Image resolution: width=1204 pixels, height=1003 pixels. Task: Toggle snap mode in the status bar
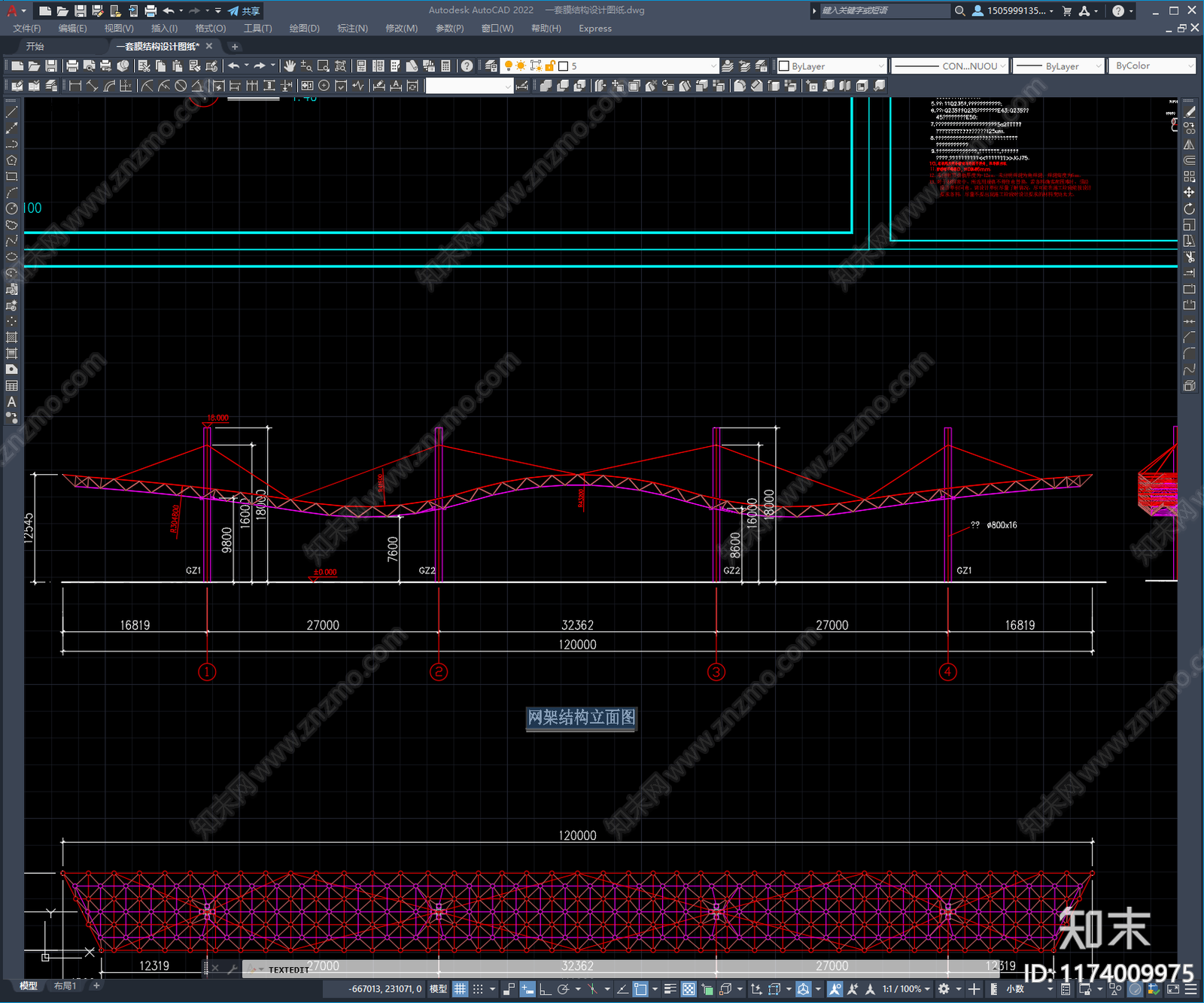pos(478,989)
